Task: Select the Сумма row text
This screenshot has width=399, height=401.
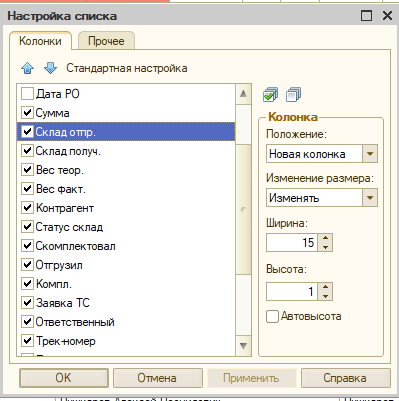Action: click(52, 113)
